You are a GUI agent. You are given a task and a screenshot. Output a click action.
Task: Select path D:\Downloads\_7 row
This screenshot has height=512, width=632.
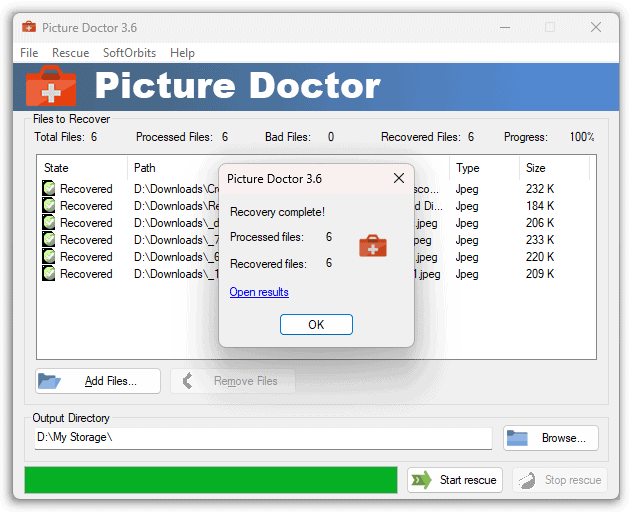176,240
